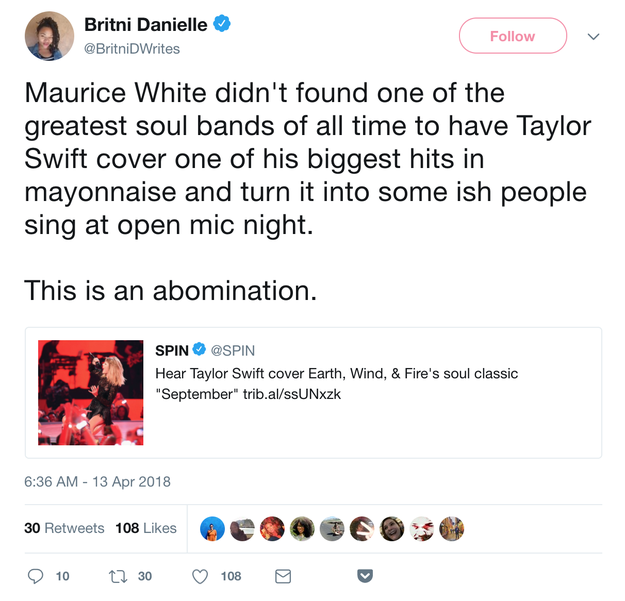Save tweet using the Pocket icon
The image size is (625, 601).
365,576
